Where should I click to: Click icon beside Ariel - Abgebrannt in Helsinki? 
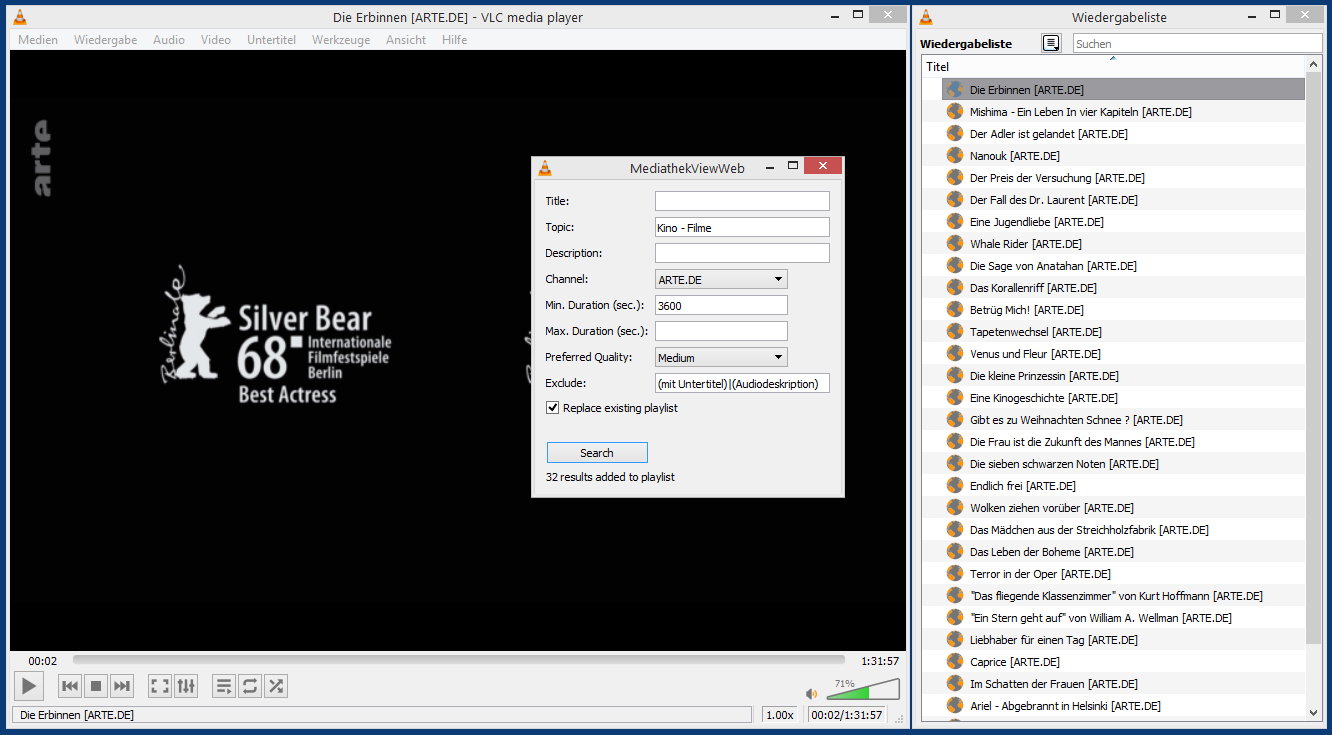click(x=955, y=705)
